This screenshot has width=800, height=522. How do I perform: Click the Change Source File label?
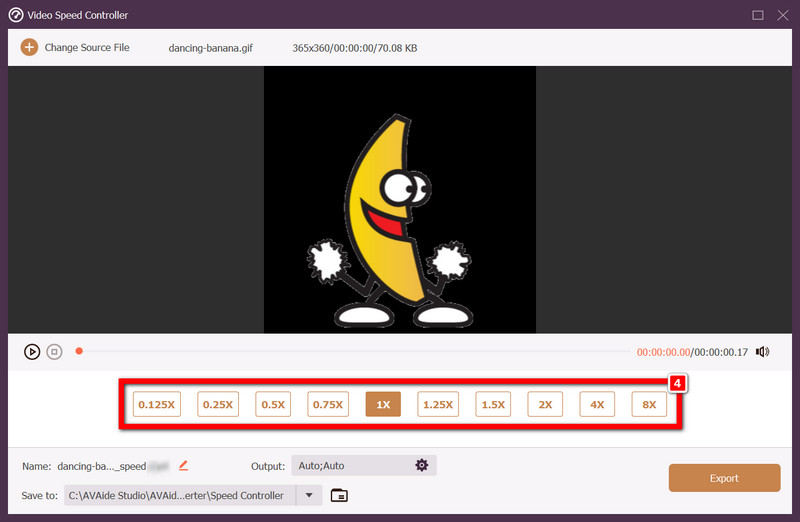87,47
